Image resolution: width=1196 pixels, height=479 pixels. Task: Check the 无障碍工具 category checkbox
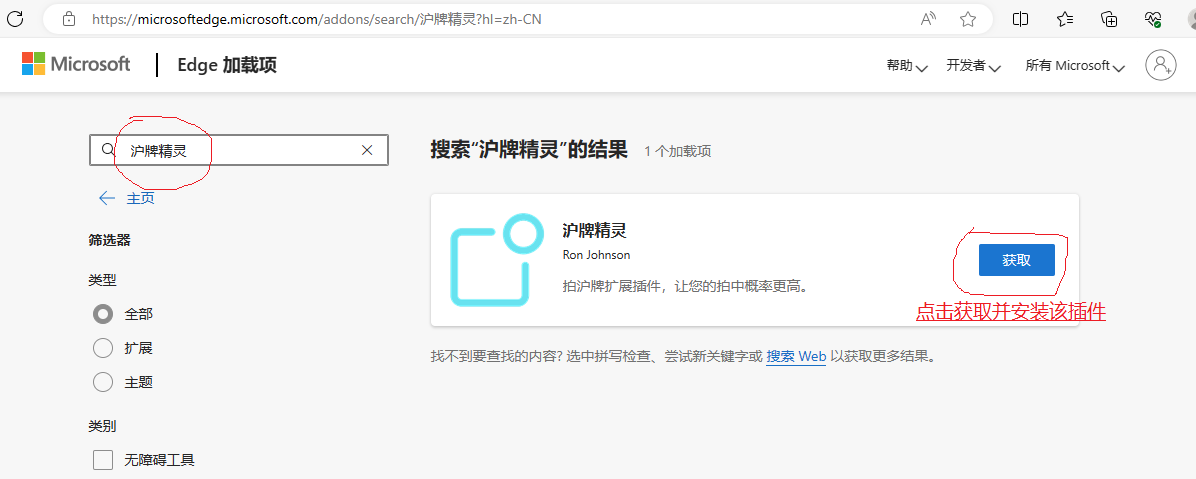[102, 460]
